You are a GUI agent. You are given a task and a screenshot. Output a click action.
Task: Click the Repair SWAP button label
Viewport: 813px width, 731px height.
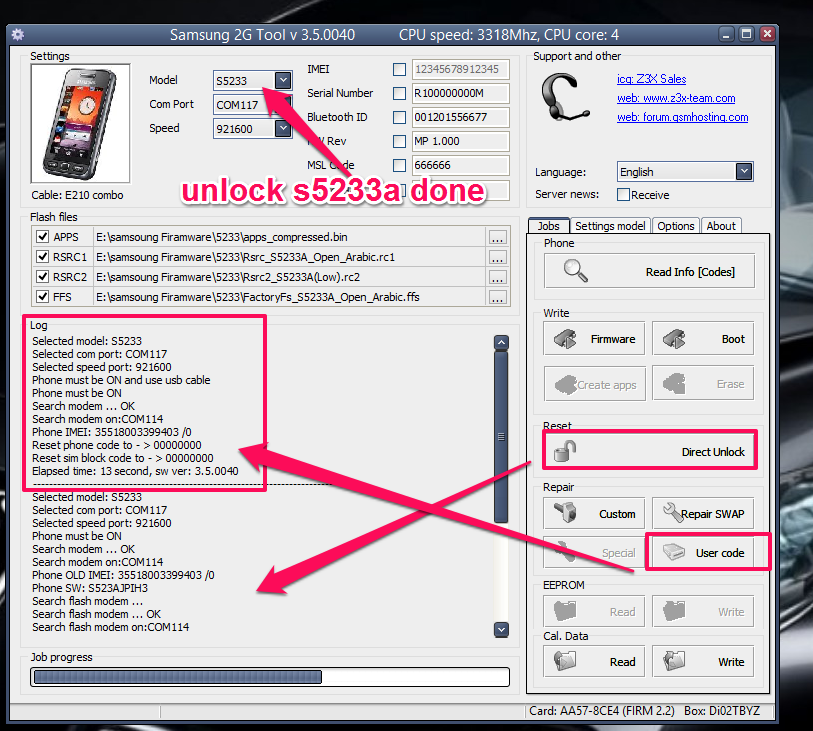pos(712,514)
